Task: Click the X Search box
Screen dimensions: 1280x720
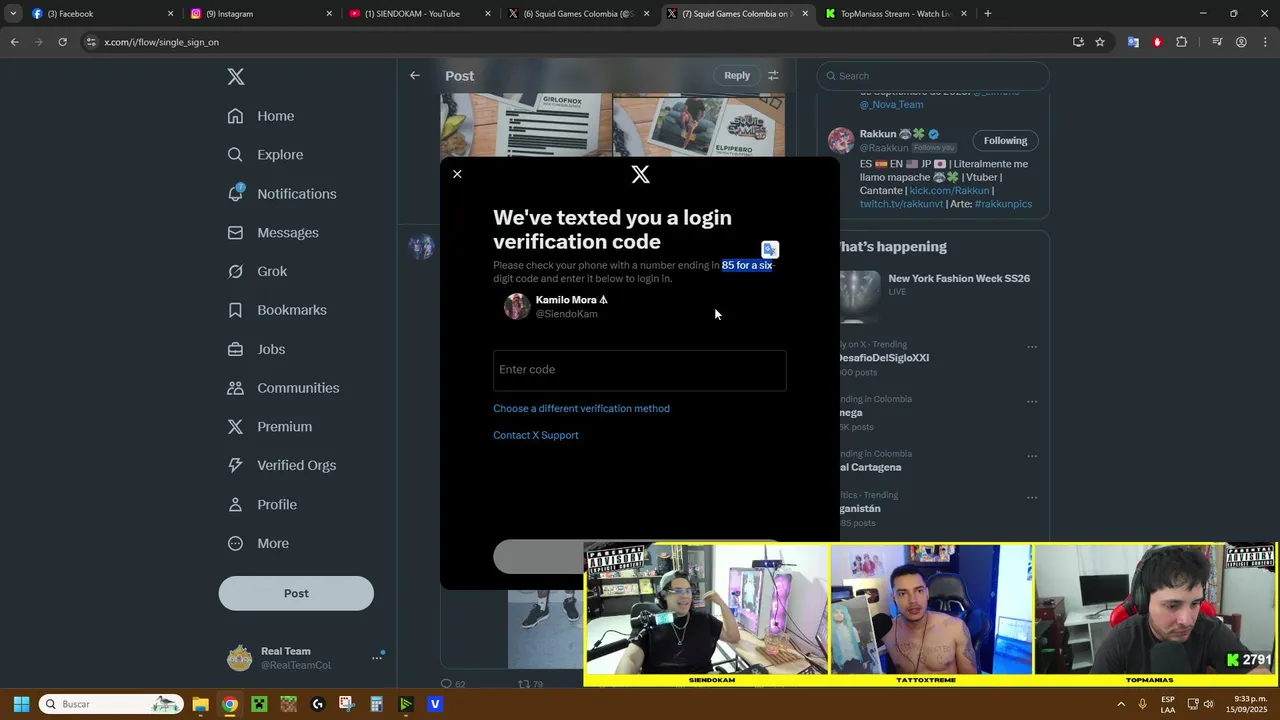Action: (933, 76)
